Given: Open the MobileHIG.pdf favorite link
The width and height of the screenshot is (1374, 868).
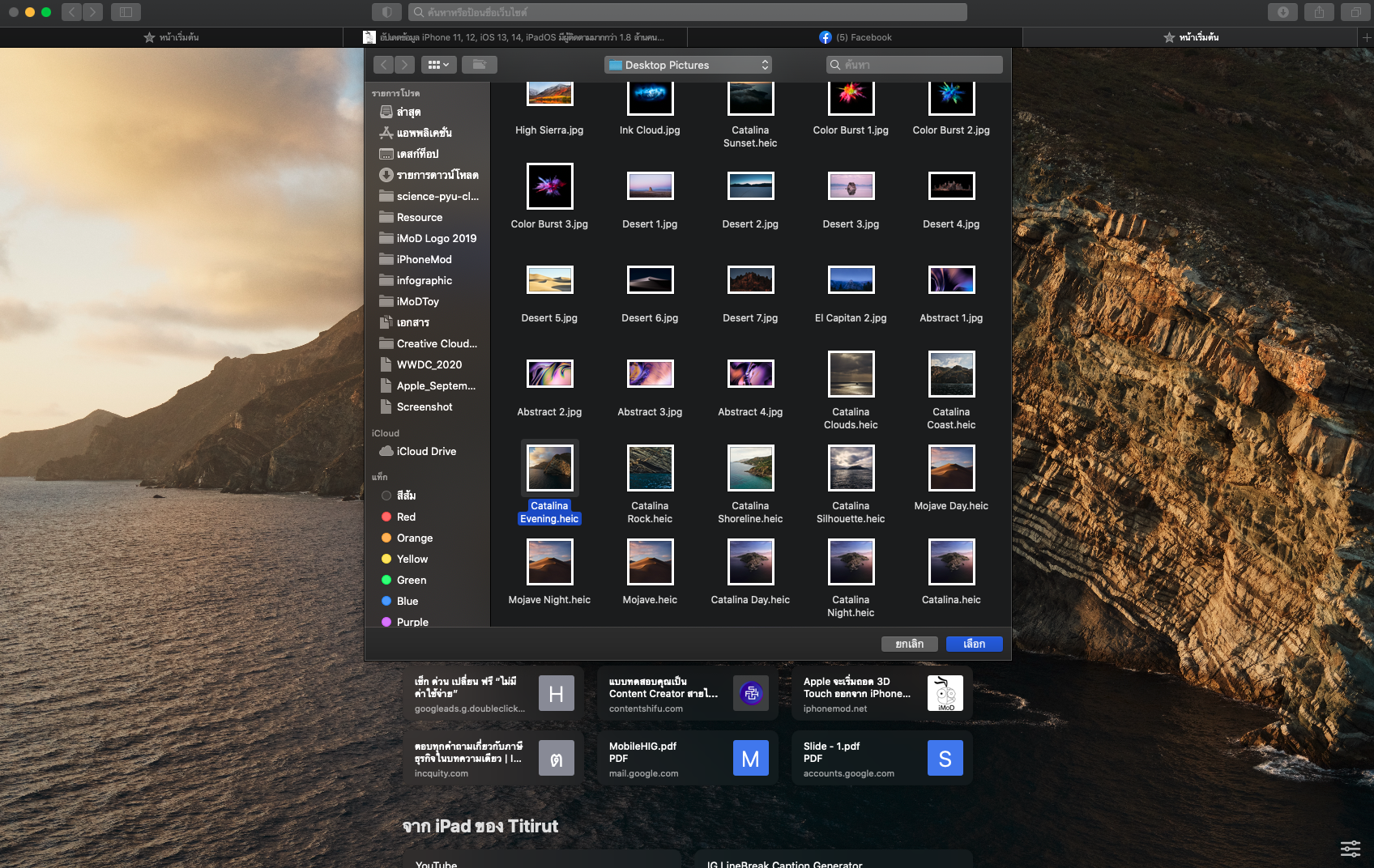Looking at the screenshot, I should [x=687, y=759].
